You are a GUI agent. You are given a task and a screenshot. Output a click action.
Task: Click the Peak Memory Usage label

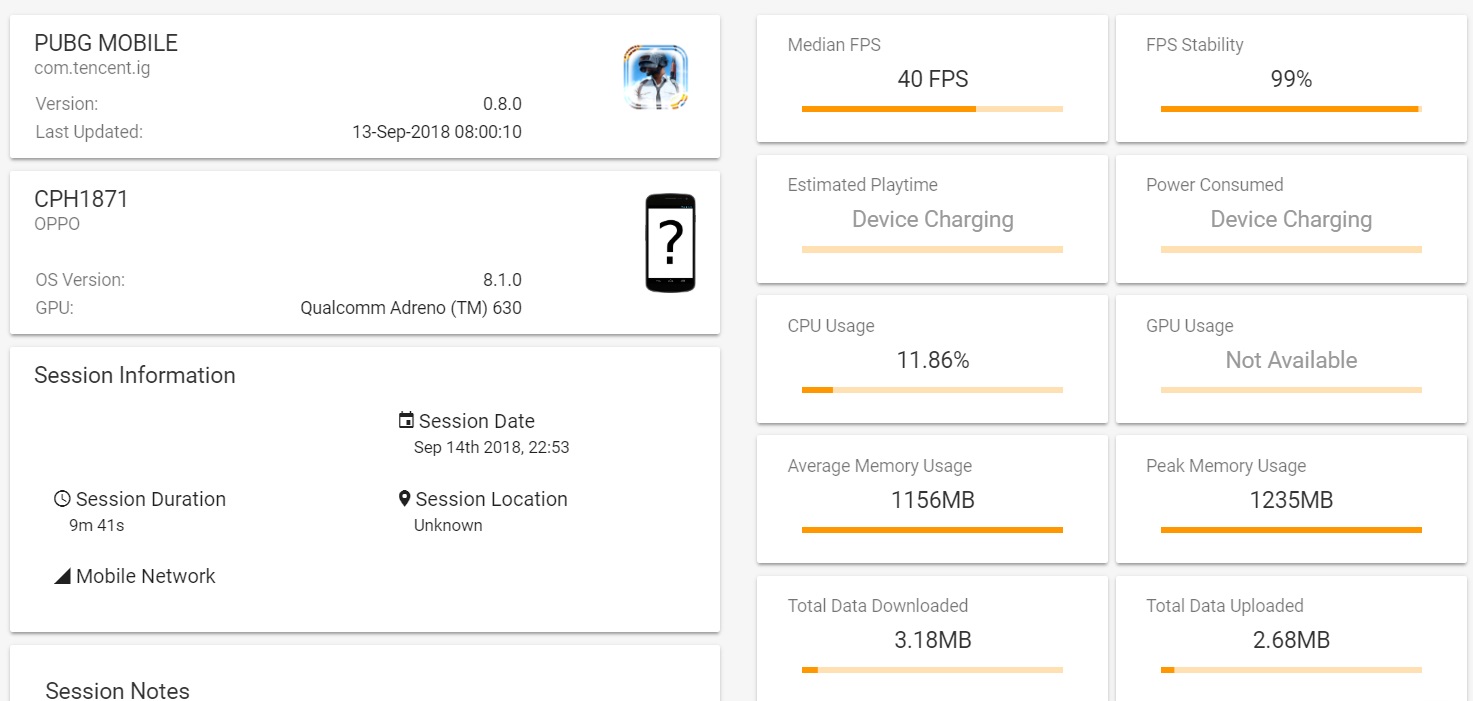coord(1226,466)
